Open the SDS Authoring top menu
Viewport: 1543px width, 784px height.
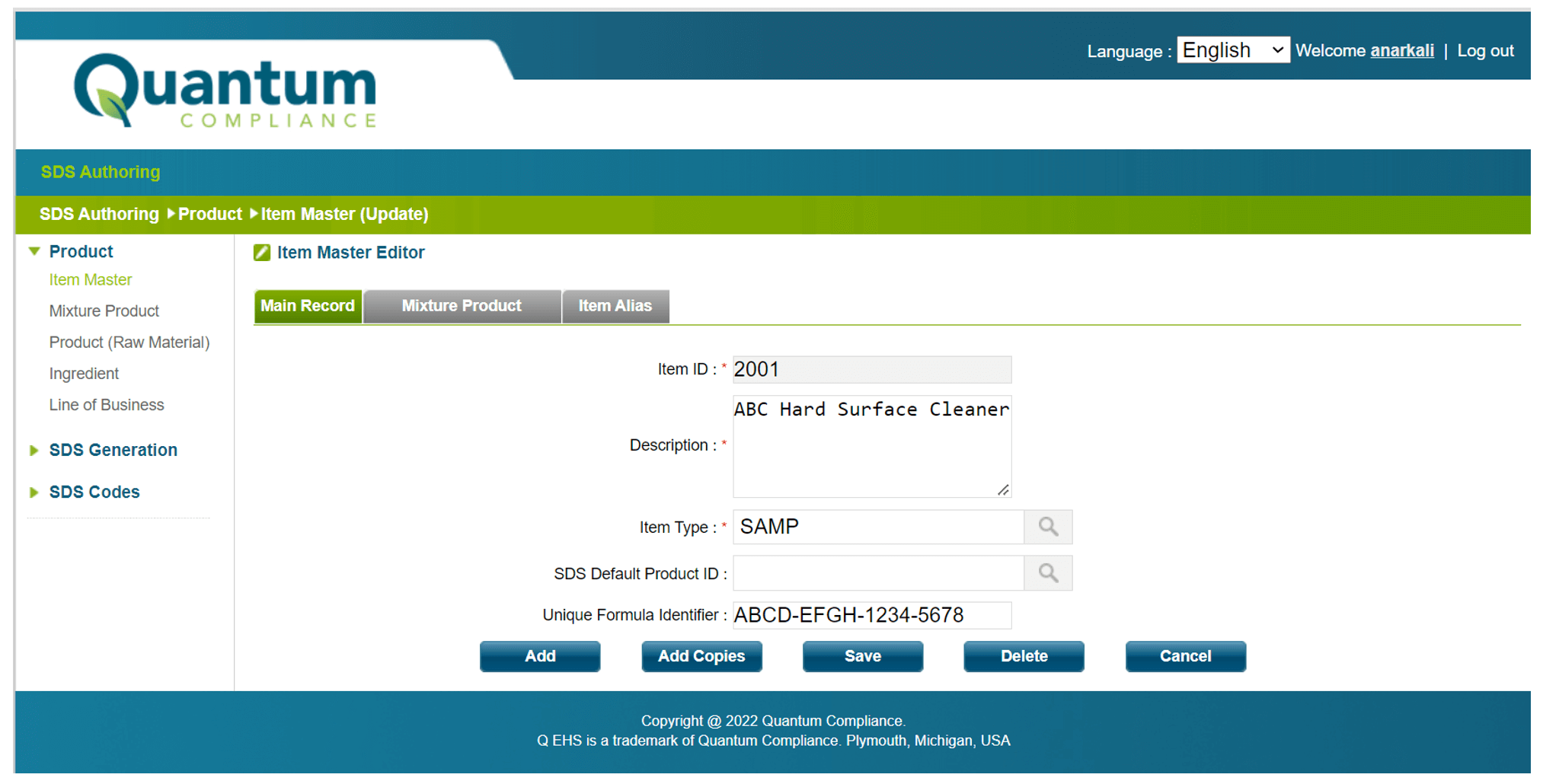(101, 172)
